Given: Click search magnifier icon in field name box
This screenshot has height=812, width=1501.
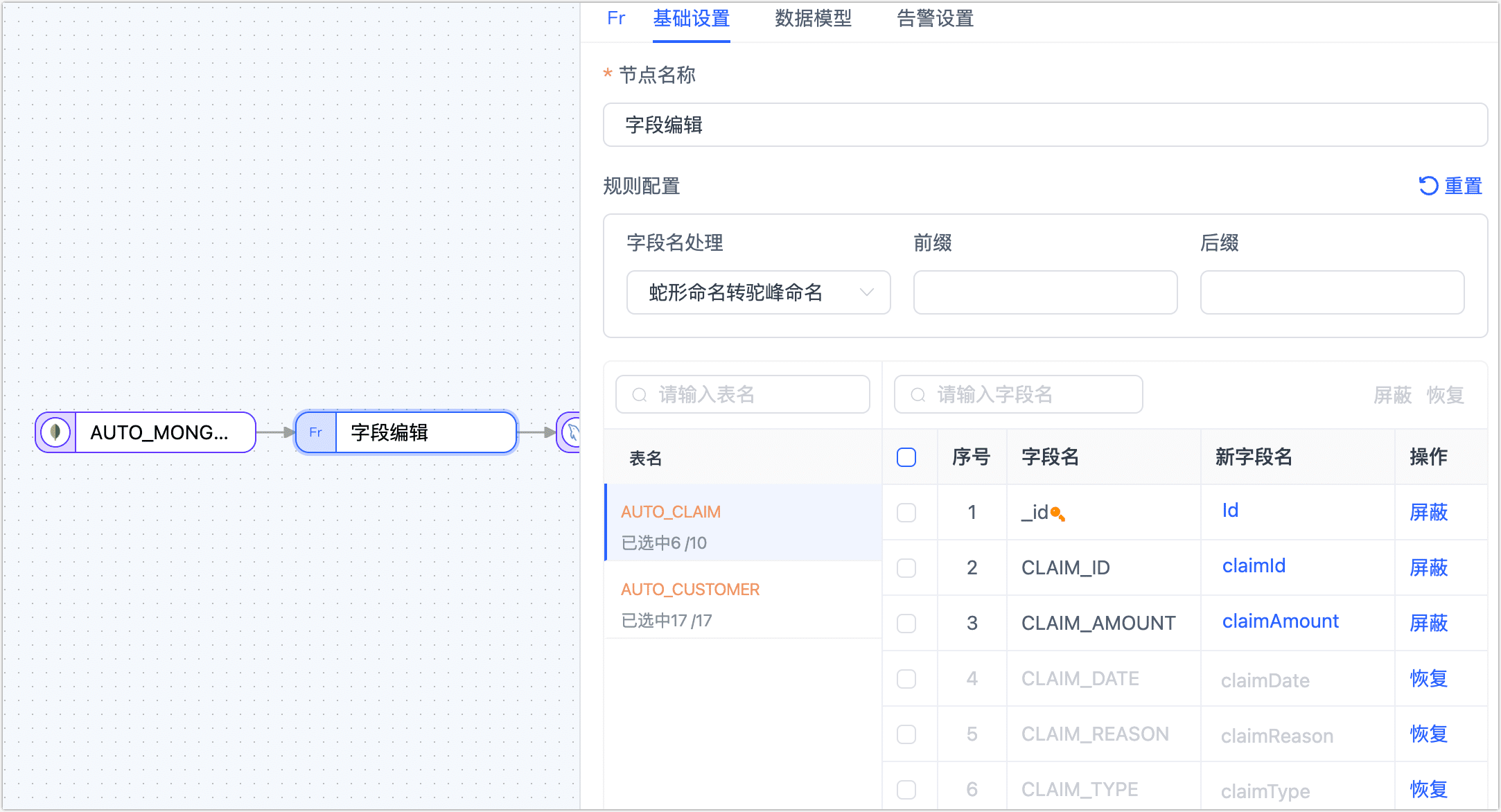Looking at the screenshot, I should (918, 395).
